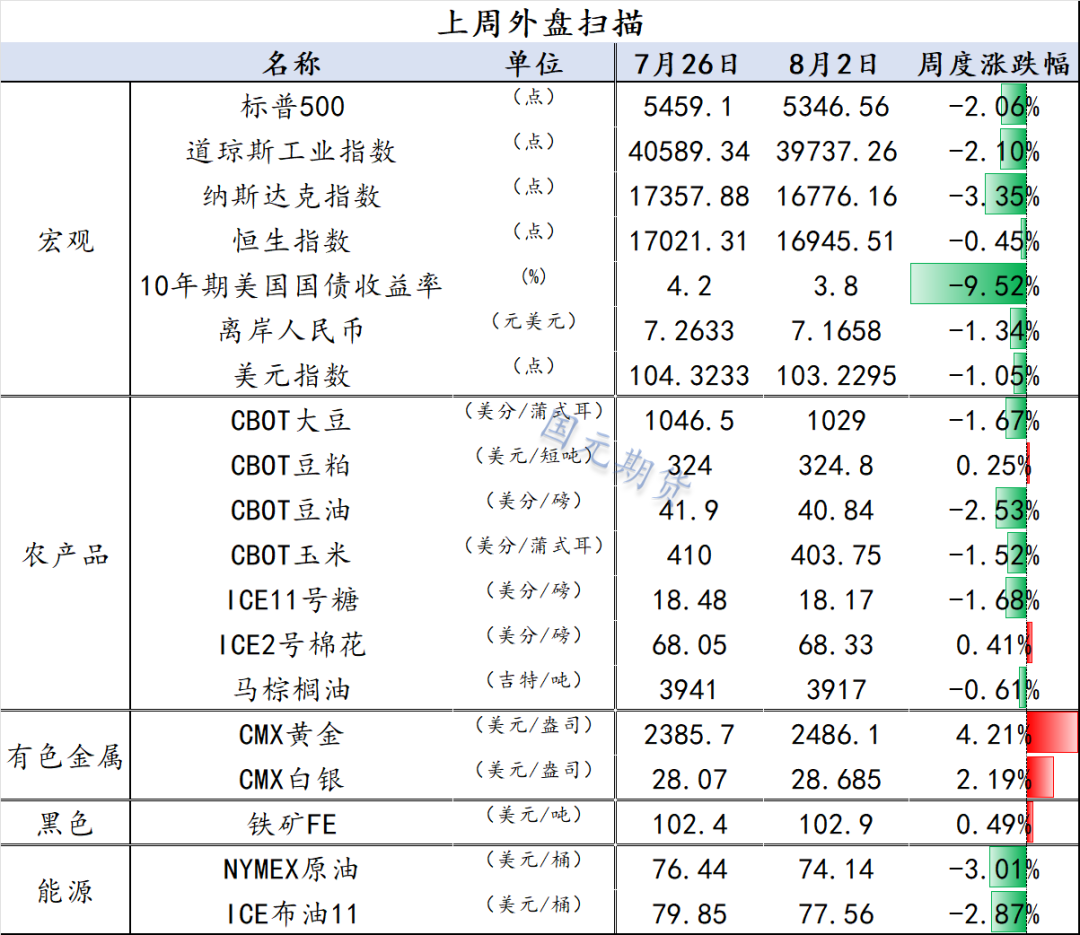Image resolution: width=1080 pixels, height=935 pixels.
Task: Click the NYMEX原油 row name
Action: [x=291, y=869]
